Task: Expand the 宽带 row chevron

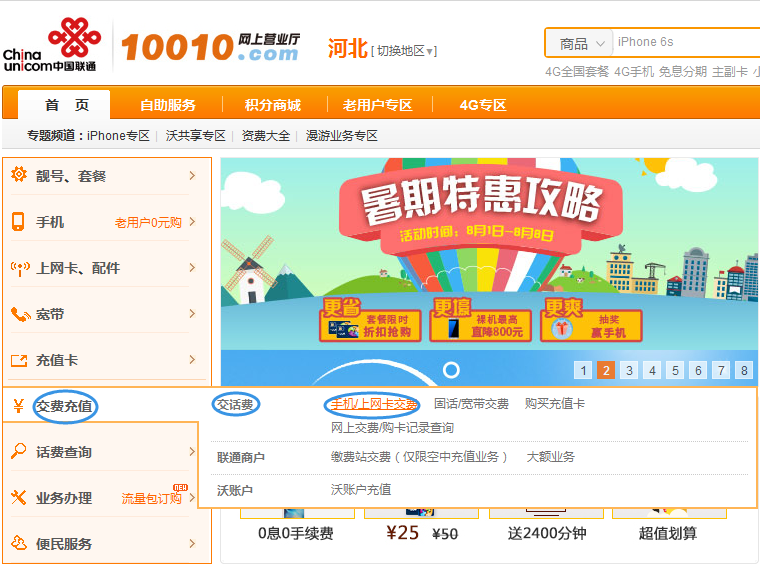Action: pyautogui.click(x=192, y=314)
